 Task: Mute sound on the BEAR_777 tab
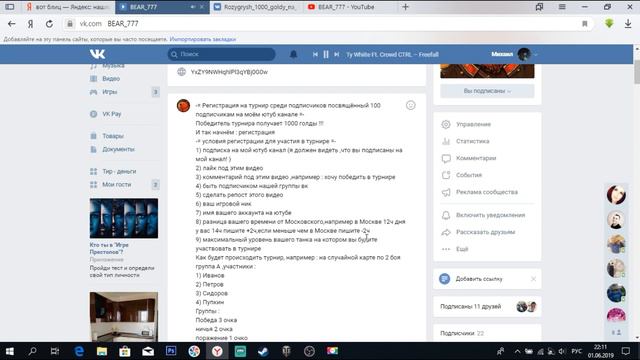(x=192, y=7)
